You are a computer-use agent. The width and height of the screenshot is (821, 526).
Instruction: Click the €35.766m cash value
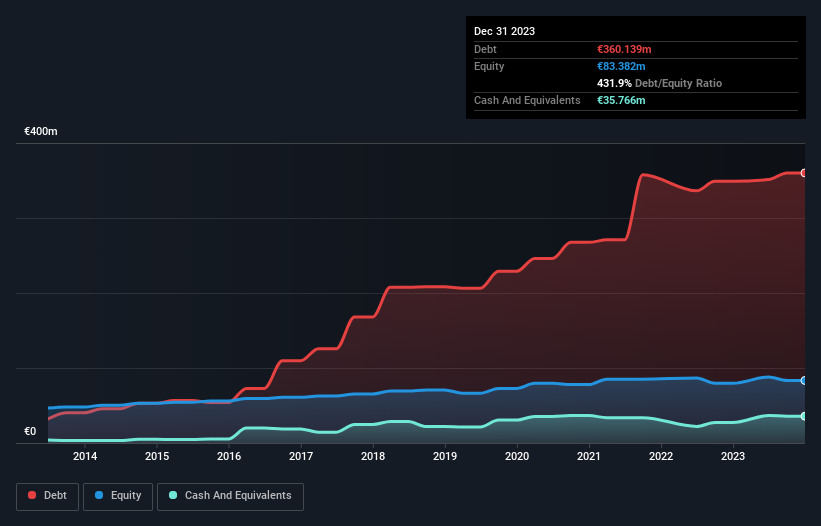tap(621, 100)
